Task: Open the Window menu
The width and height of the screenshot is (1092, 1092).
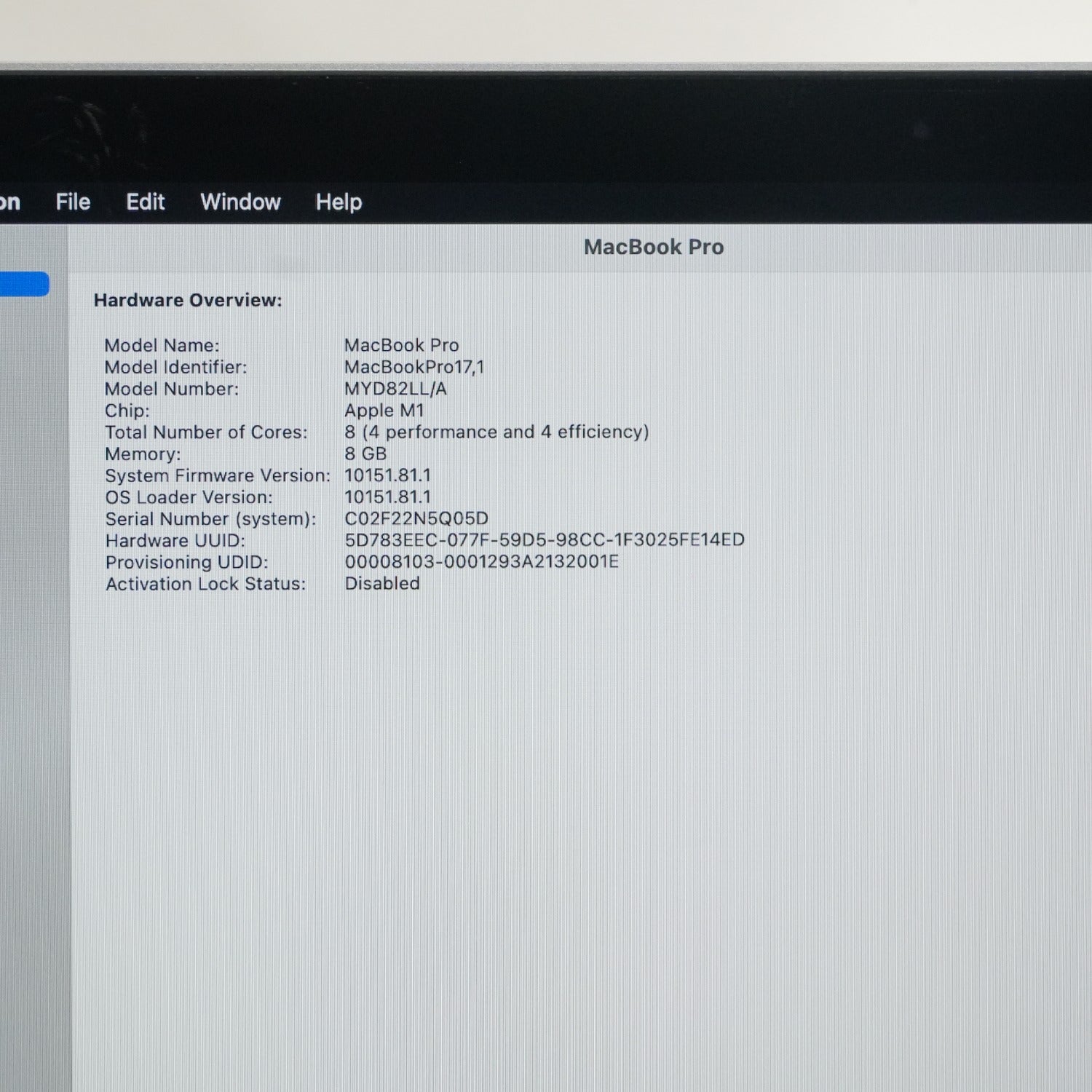Action: click(240, 202)
